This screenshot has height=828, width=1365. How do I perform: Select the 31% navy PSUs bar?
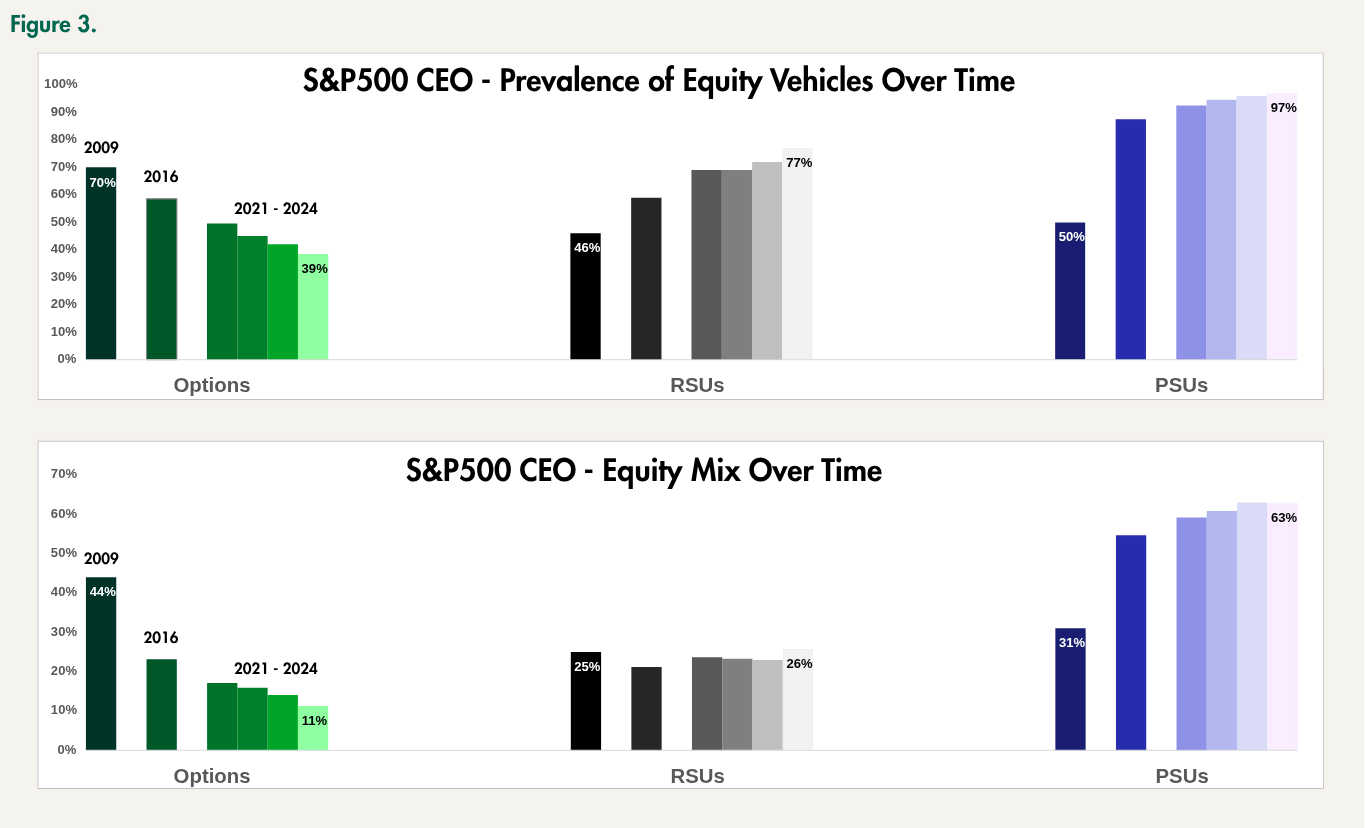(x=1071, y=690)
